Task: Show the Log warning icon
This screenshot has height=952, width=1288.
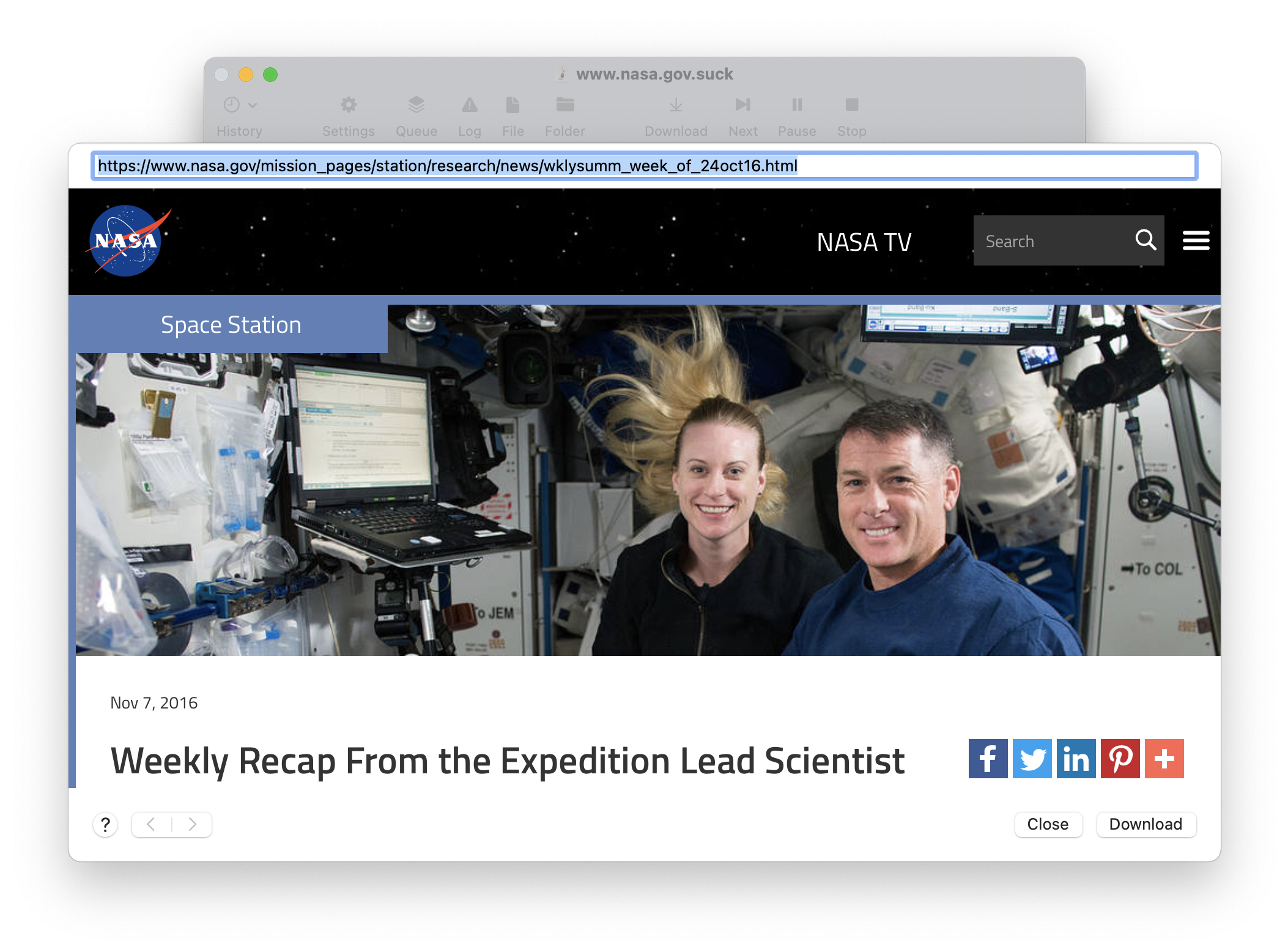Action: click(469, 105)
